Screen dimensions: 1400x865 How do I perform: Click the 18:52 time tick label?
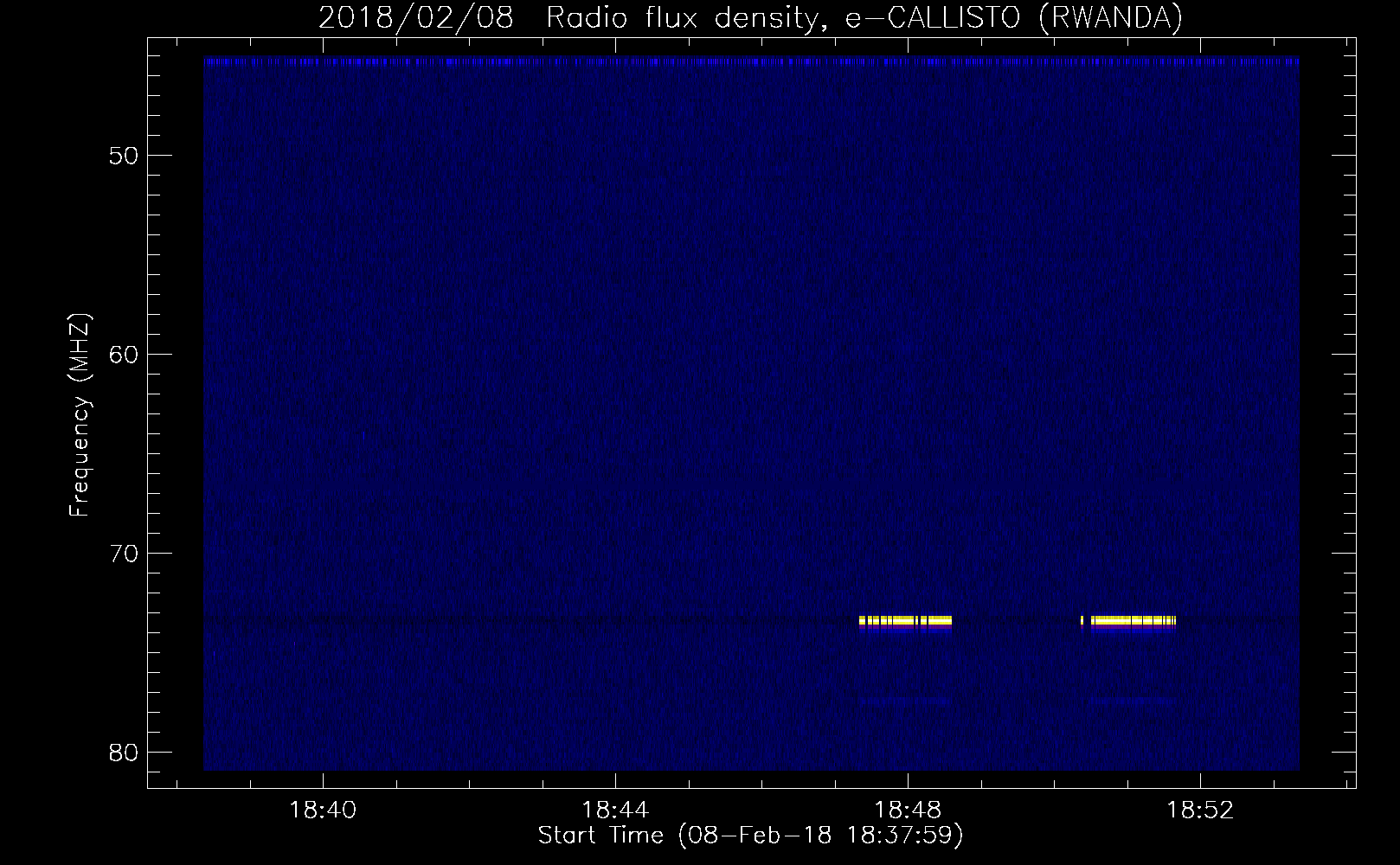click(1200, 811)
